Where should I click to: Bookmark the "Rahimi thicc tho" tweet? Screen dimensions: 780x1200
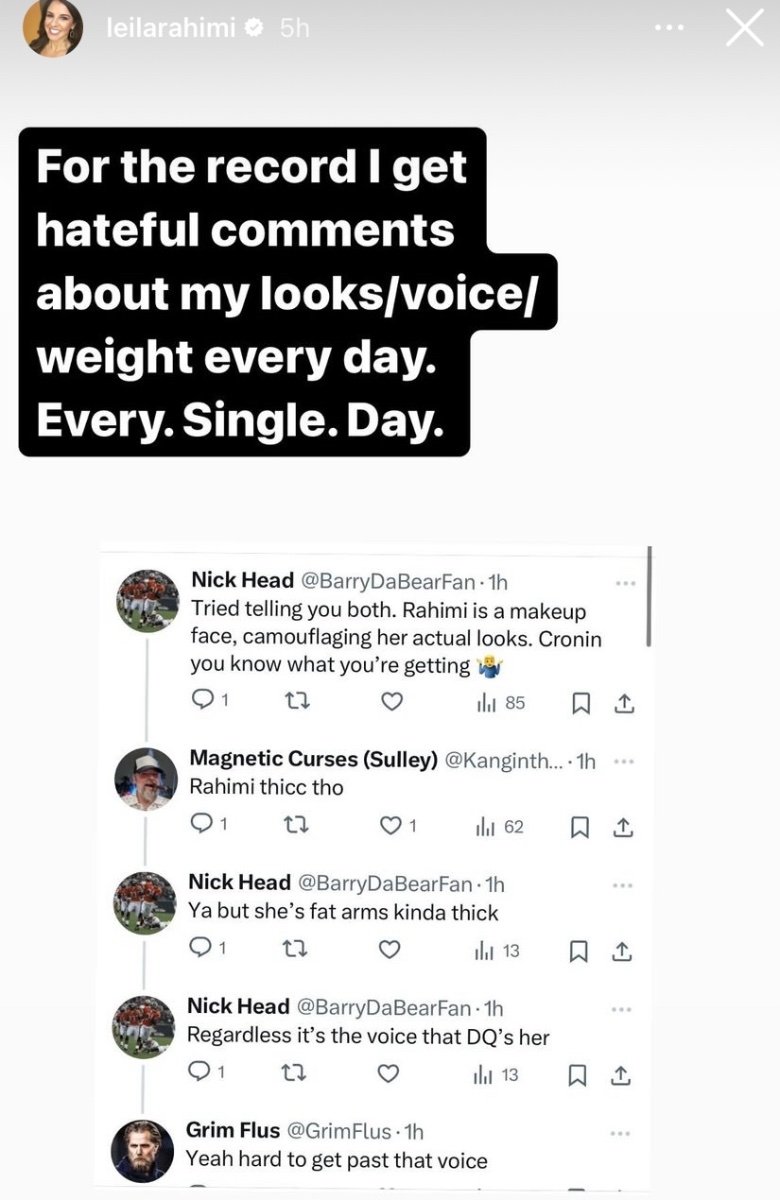coord(579,827)
